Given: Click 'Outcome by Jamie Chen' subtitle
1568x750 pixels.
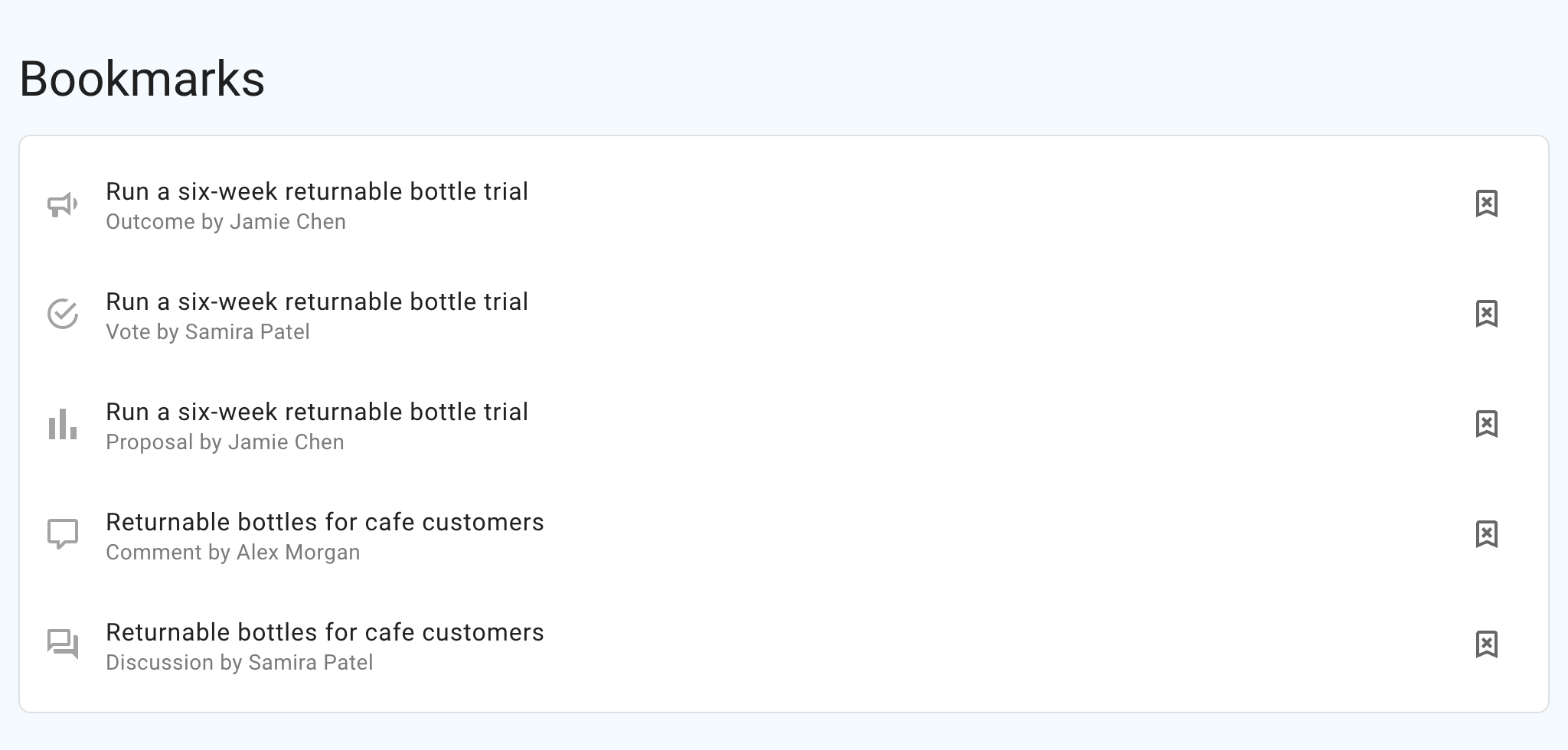Looking at the screenshot, I should pos(226,222).
